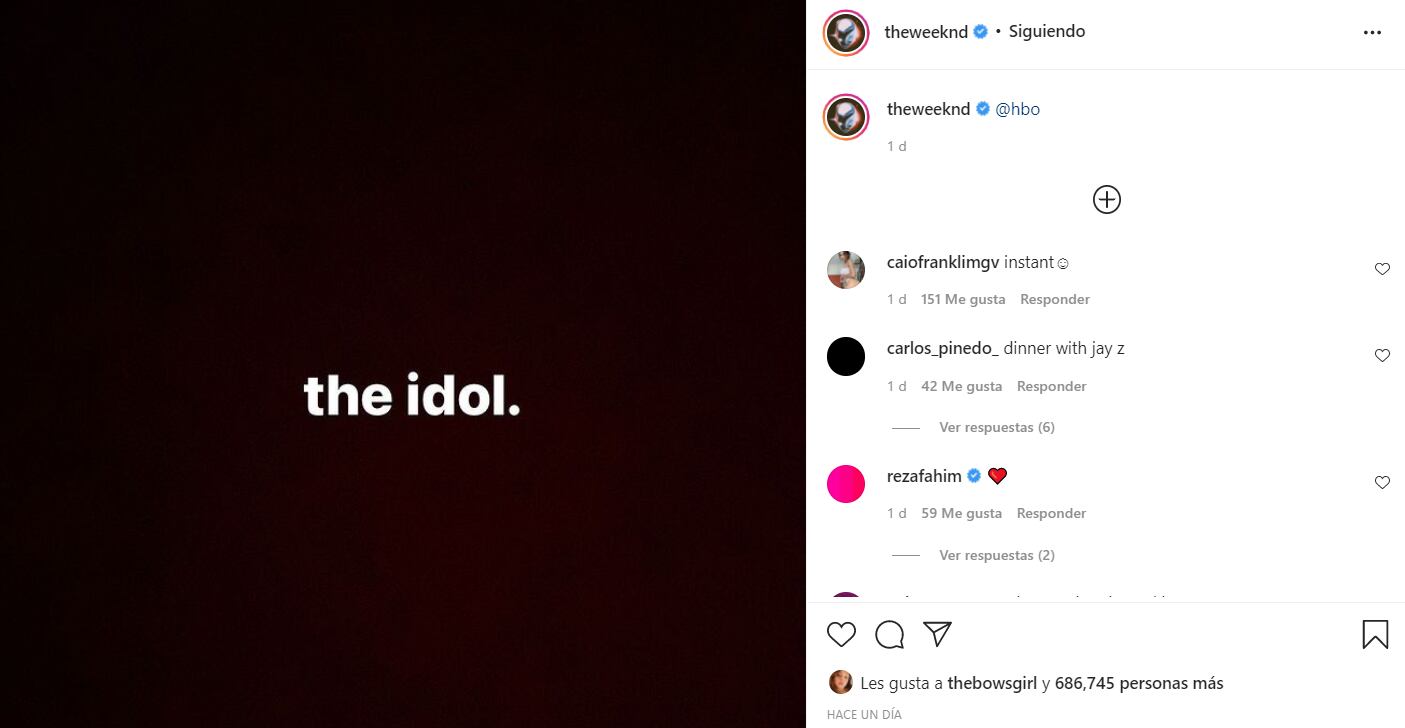Like the post with the heart icon
This screenshot has width=1405, height=728.
pos(841,634)
